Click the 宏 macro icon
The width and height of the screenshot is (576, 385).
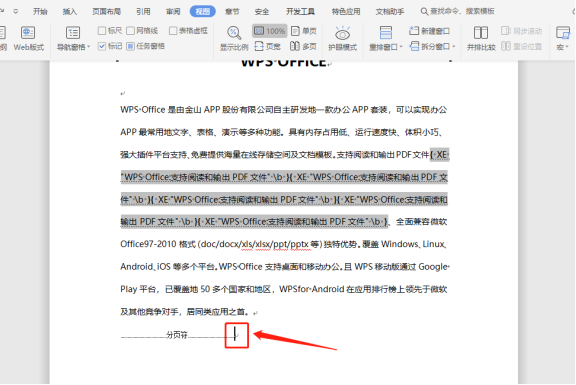click(562, 33)
